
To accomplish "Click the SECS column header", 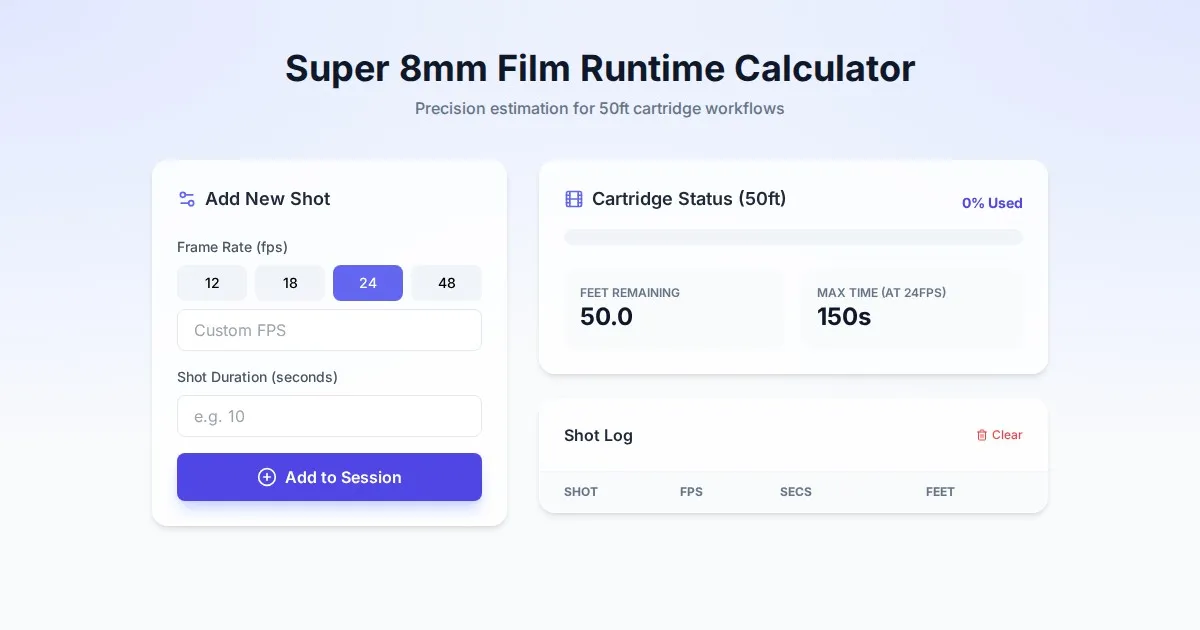I will tap(796, 492).
